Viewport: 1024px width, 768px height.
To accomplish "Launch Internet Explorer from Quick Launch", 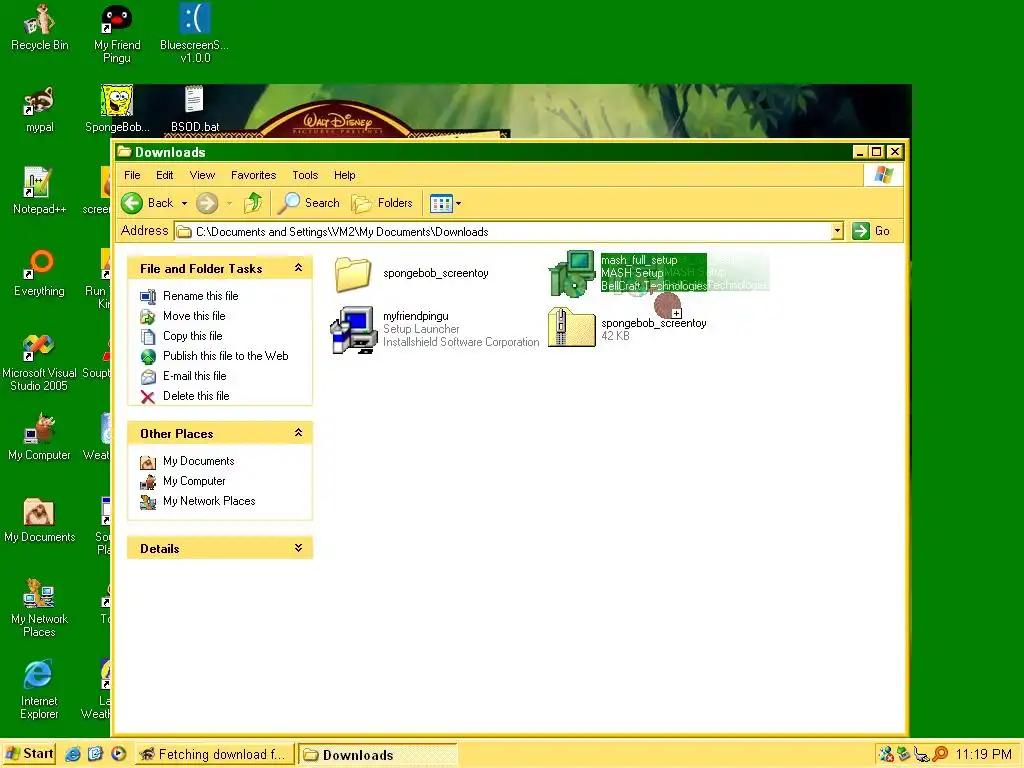I will 72,754.
